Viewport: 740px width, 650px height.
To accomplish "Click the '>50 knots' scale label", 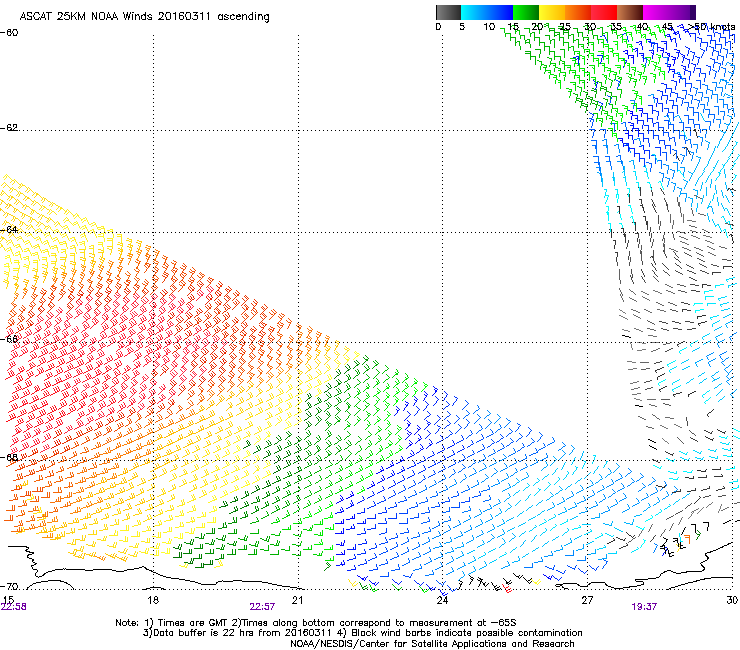I will 711,27.
